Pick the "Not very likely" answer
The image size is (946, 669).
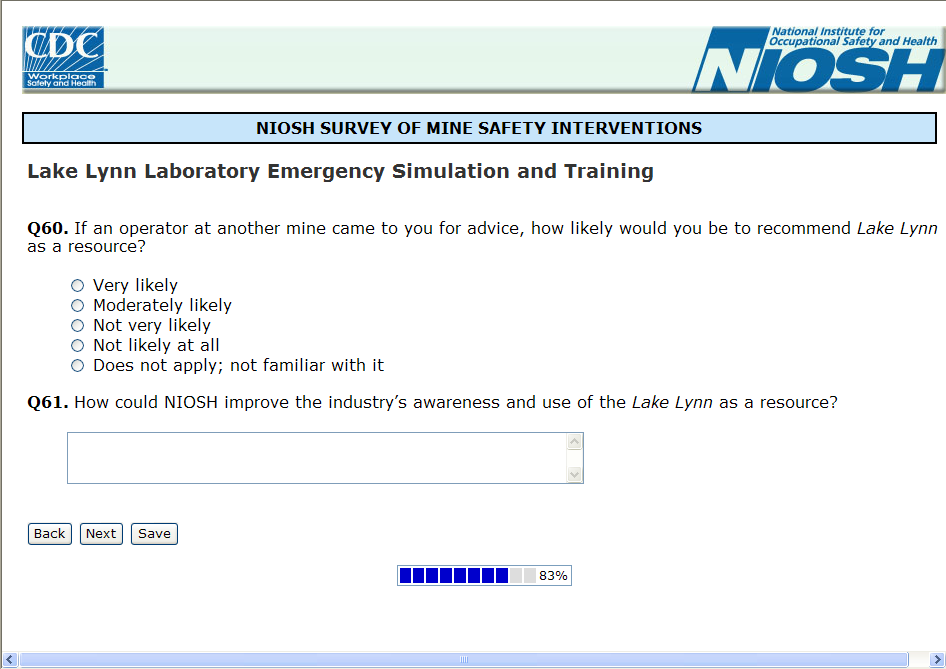click(x=77, y=326)
